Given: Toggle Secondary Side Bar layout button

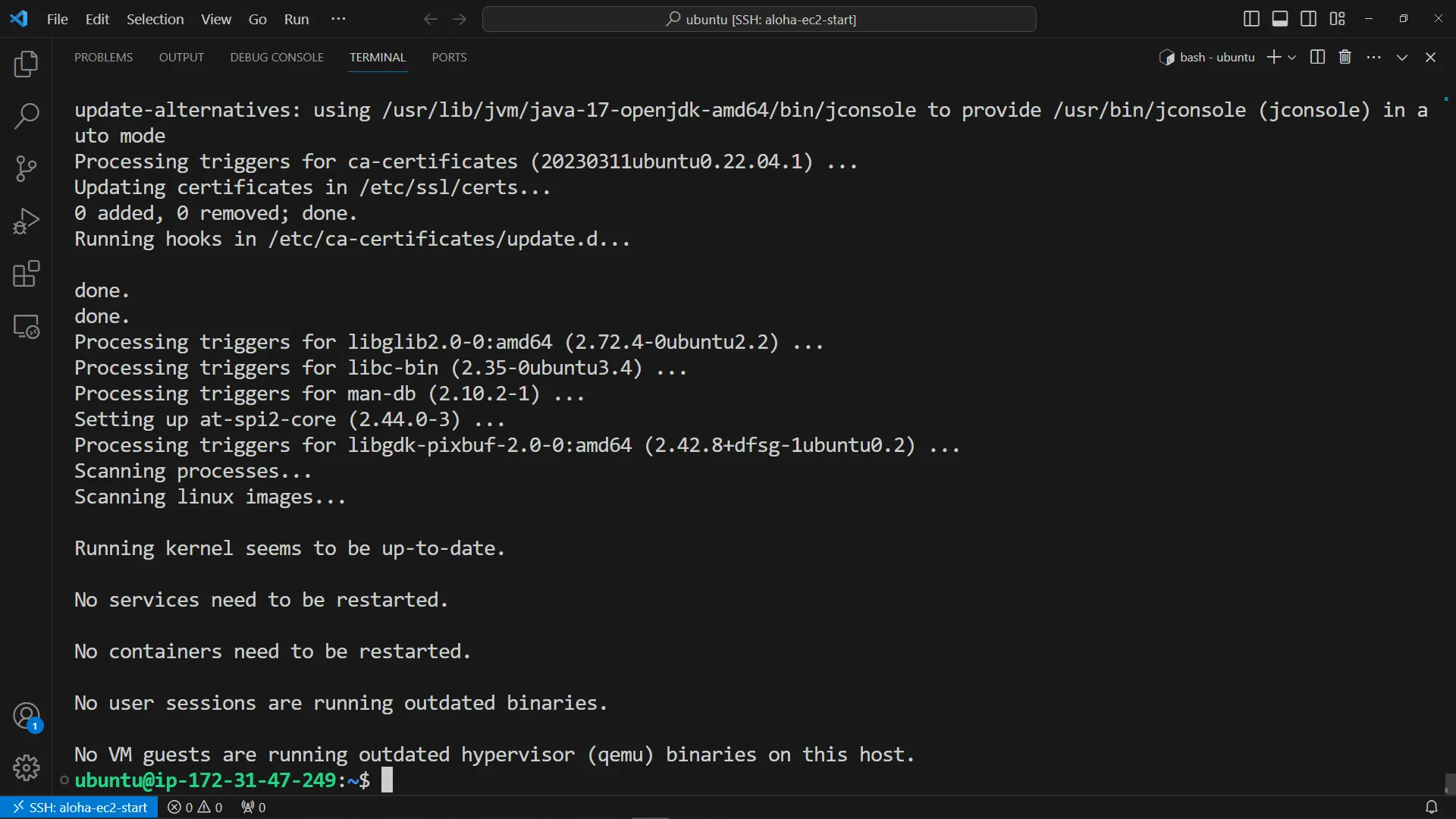Looking at the screenshot, I should (1309, 19).
